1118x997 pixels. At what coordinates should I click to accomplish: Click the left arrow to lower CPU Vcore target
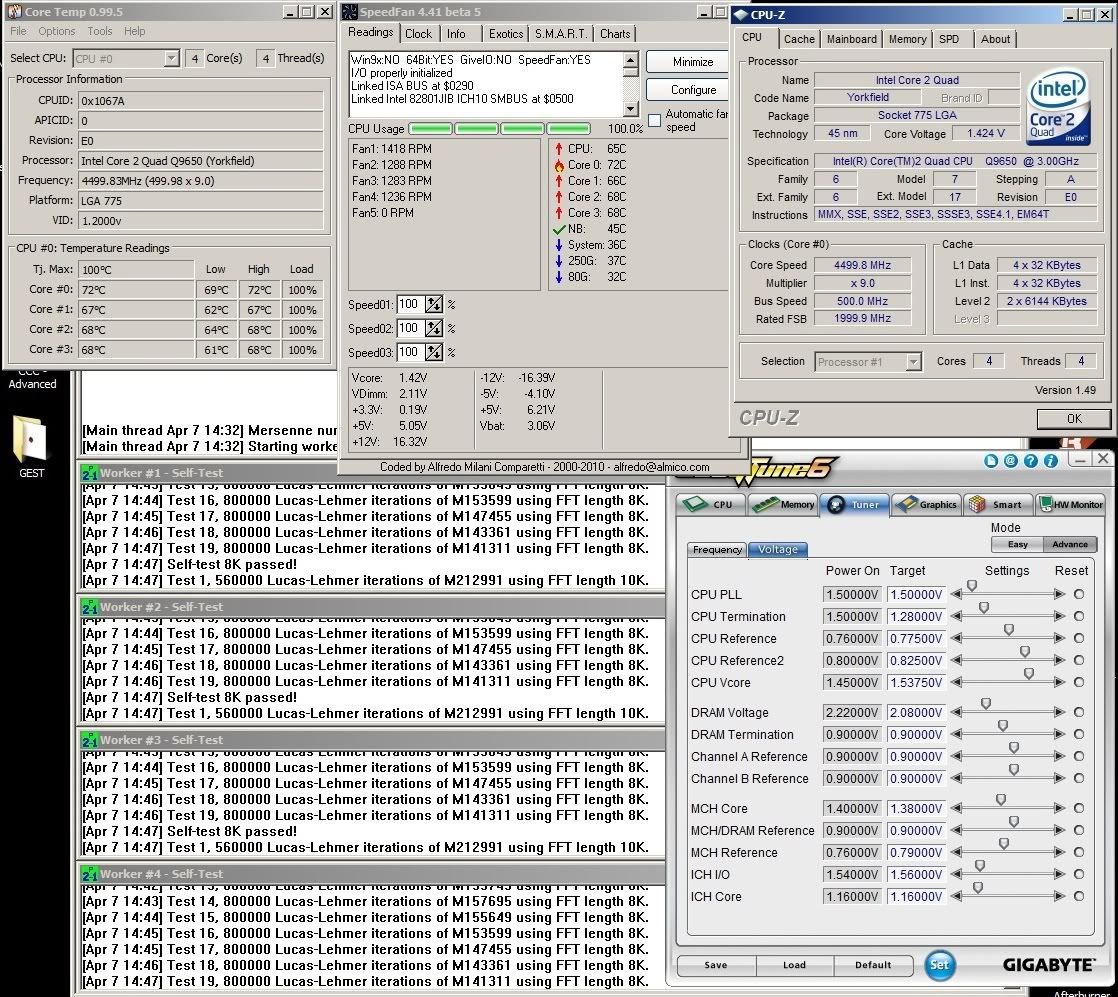click(956, 682)
